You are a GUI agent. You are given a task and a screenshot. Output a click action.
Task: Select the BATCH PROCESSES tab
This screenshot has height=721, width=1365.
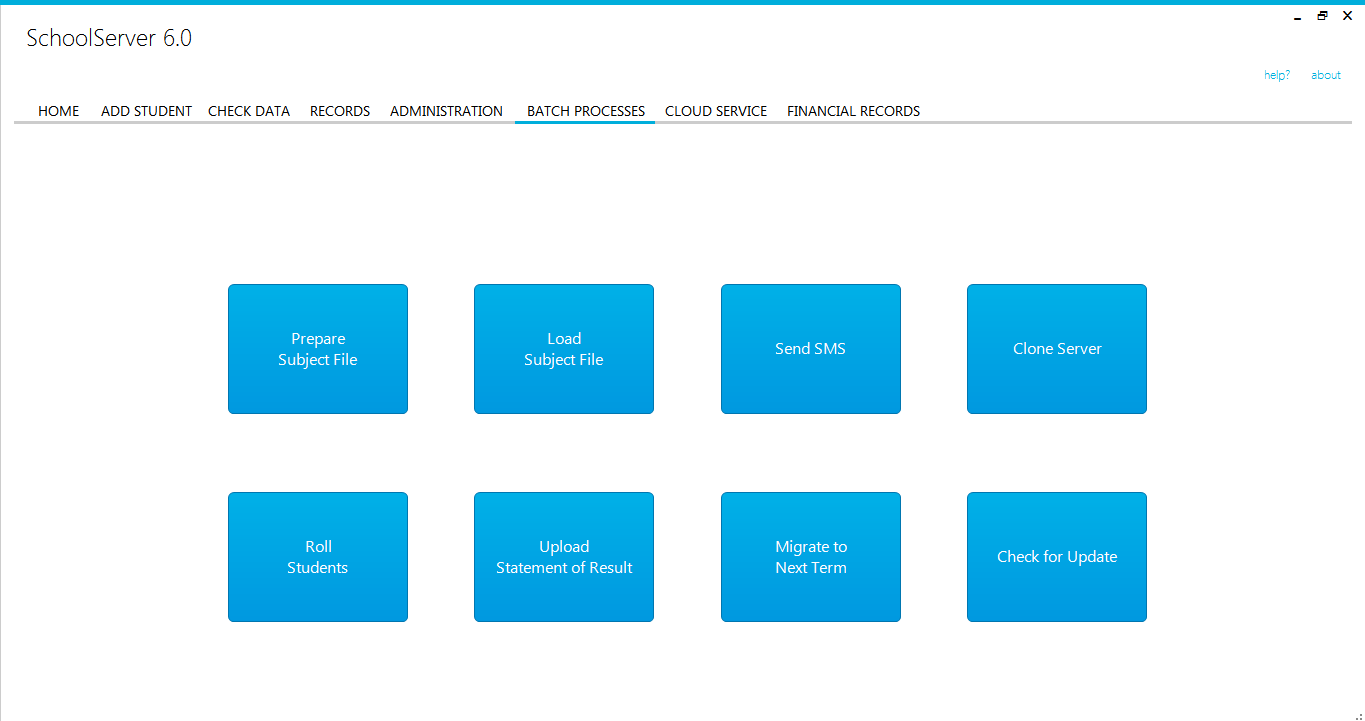(x=584, y=111)
